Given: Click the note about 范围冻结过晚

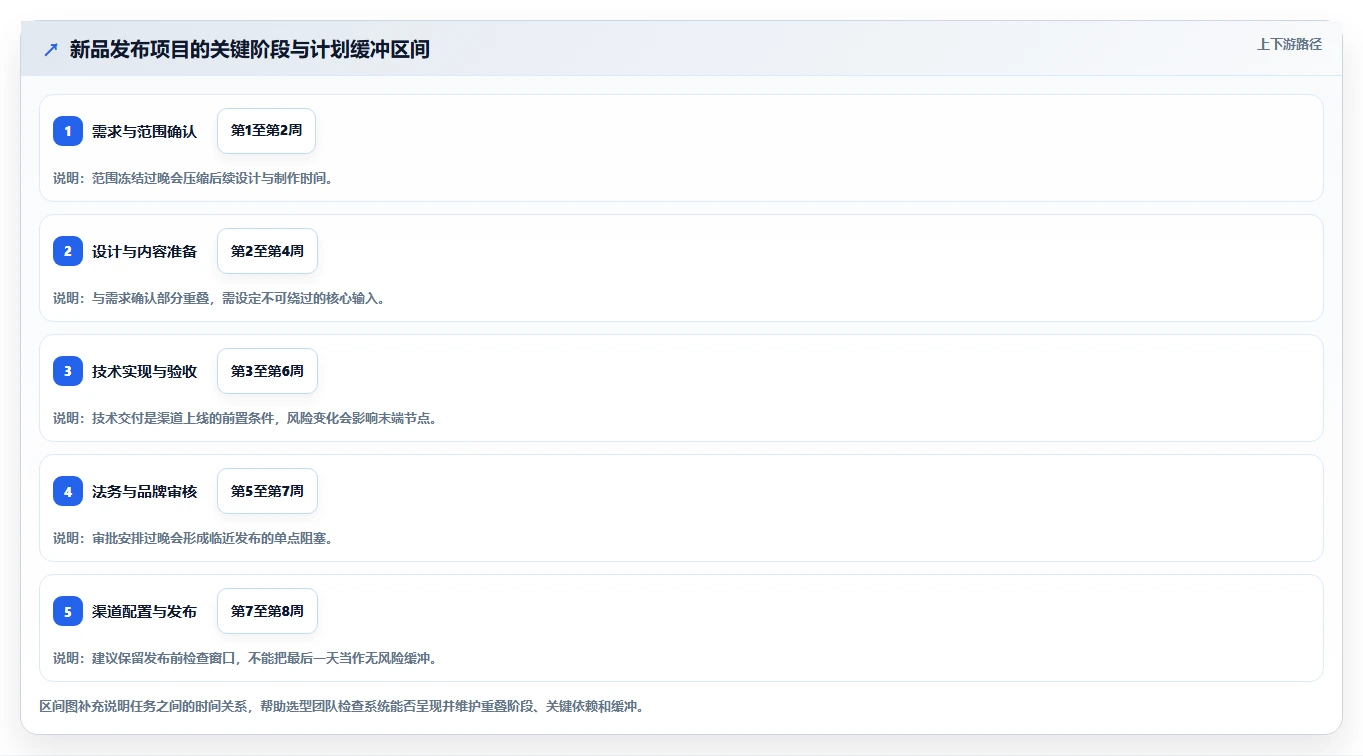Looking at the screenshot, I should click(193, 178).
